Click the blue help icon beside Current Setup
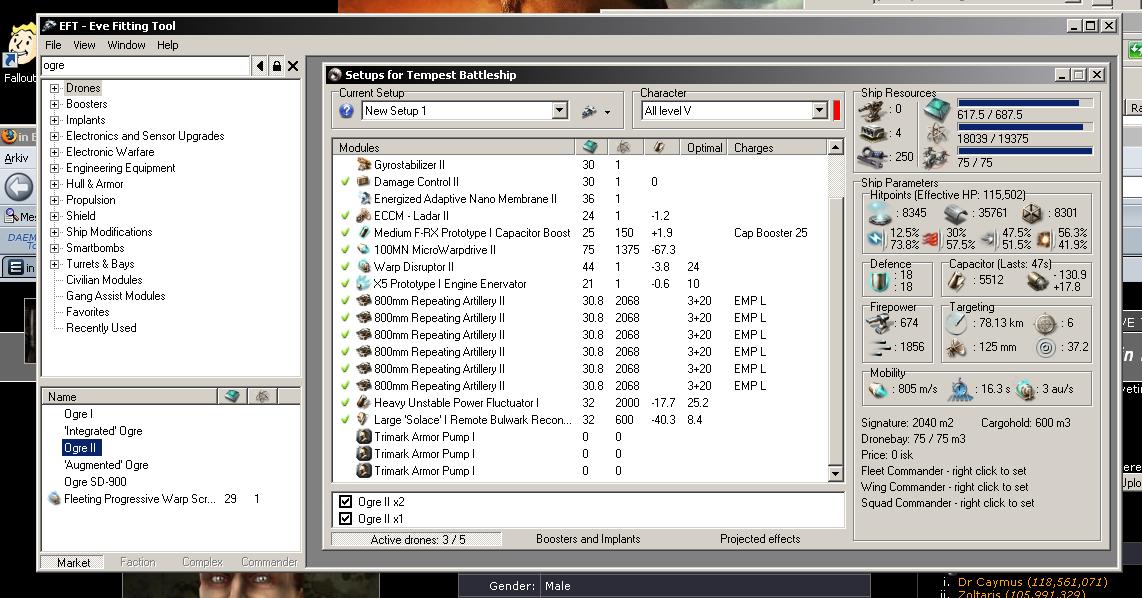This screenshot has height=598, width=1142. click(347, 111)
